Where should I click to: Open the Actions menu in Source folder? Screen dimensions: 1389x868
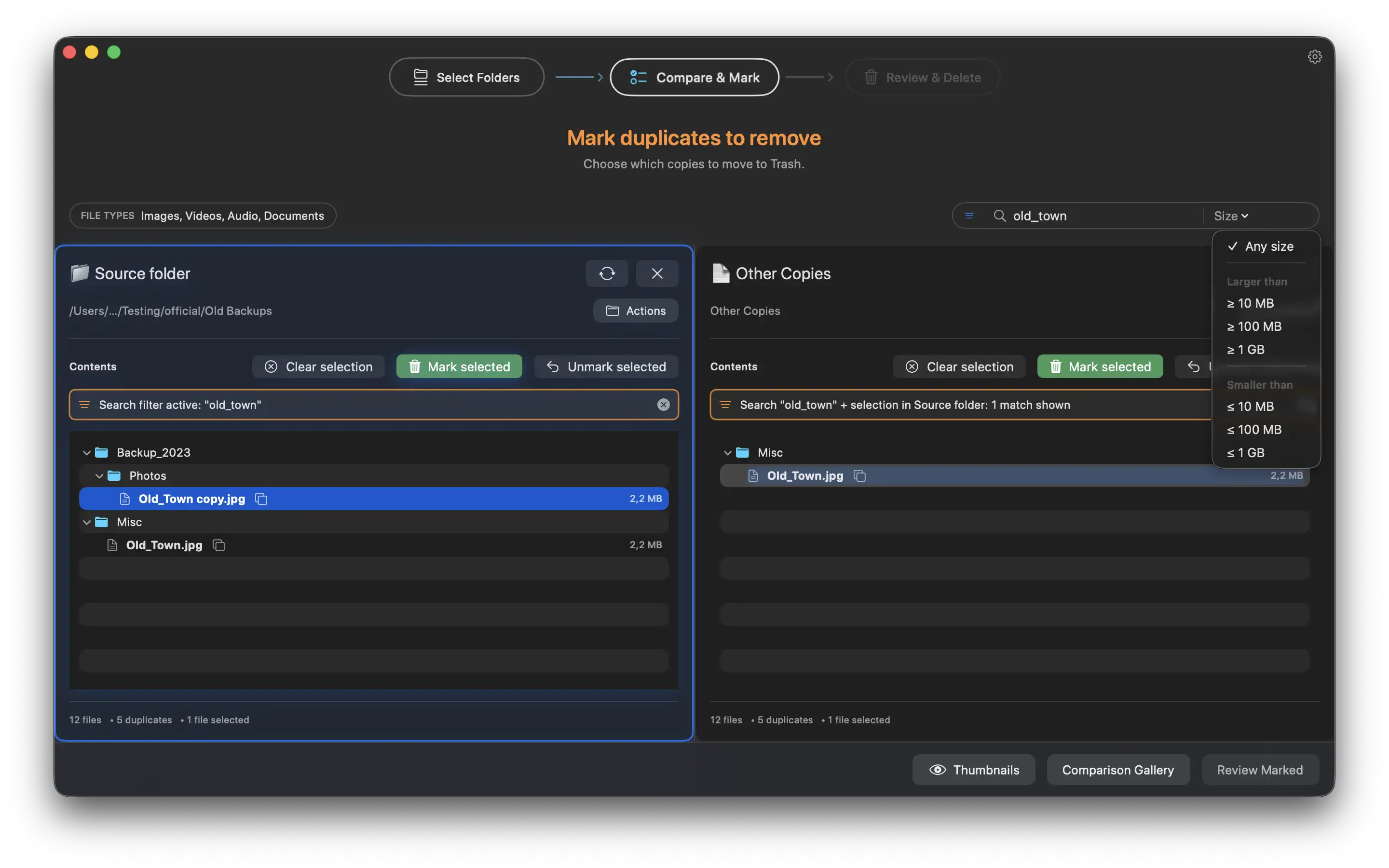[x=635, y=311]
